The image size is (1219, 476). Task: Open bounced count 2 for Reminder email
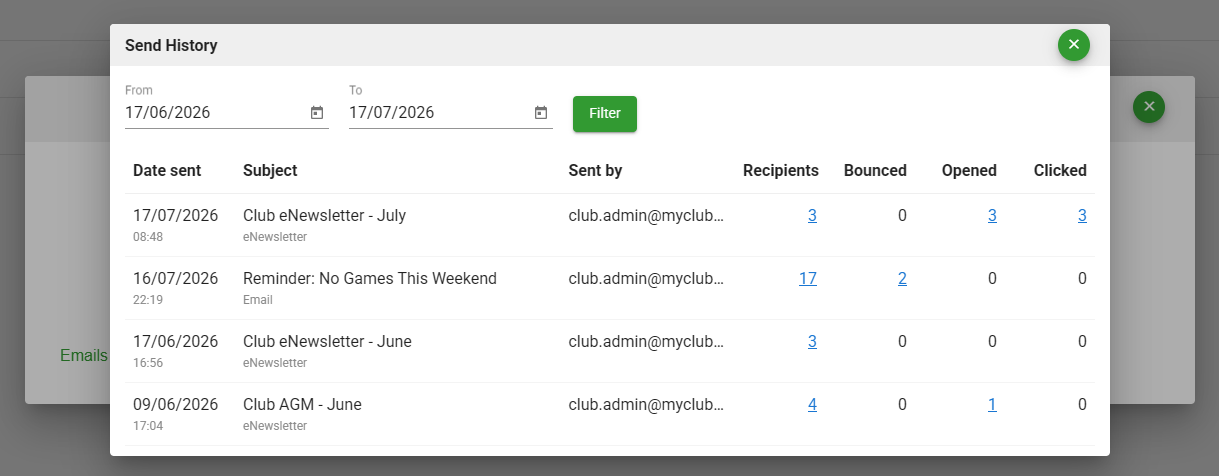[x=902, y=278]
